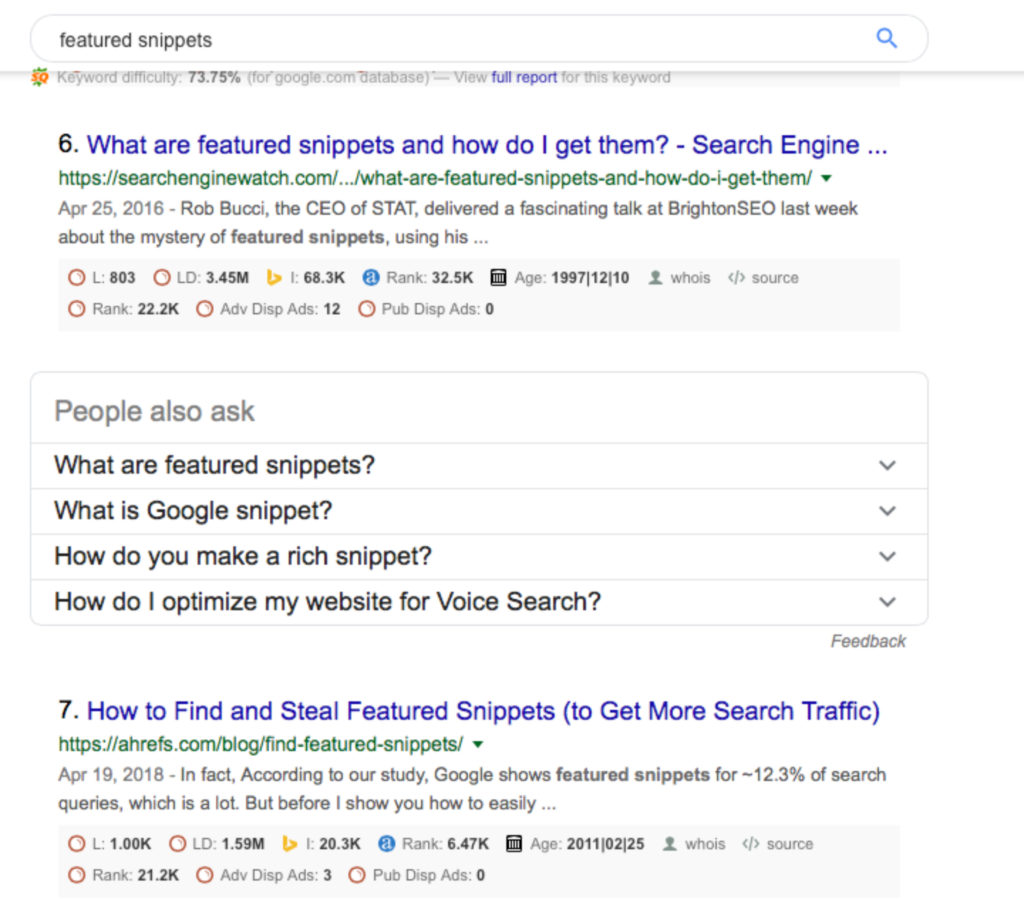Click the SEOquake logo beside Keyword difficulty
The height and width of the screenshot is (899, 1024).
click(x=40, y=77)
